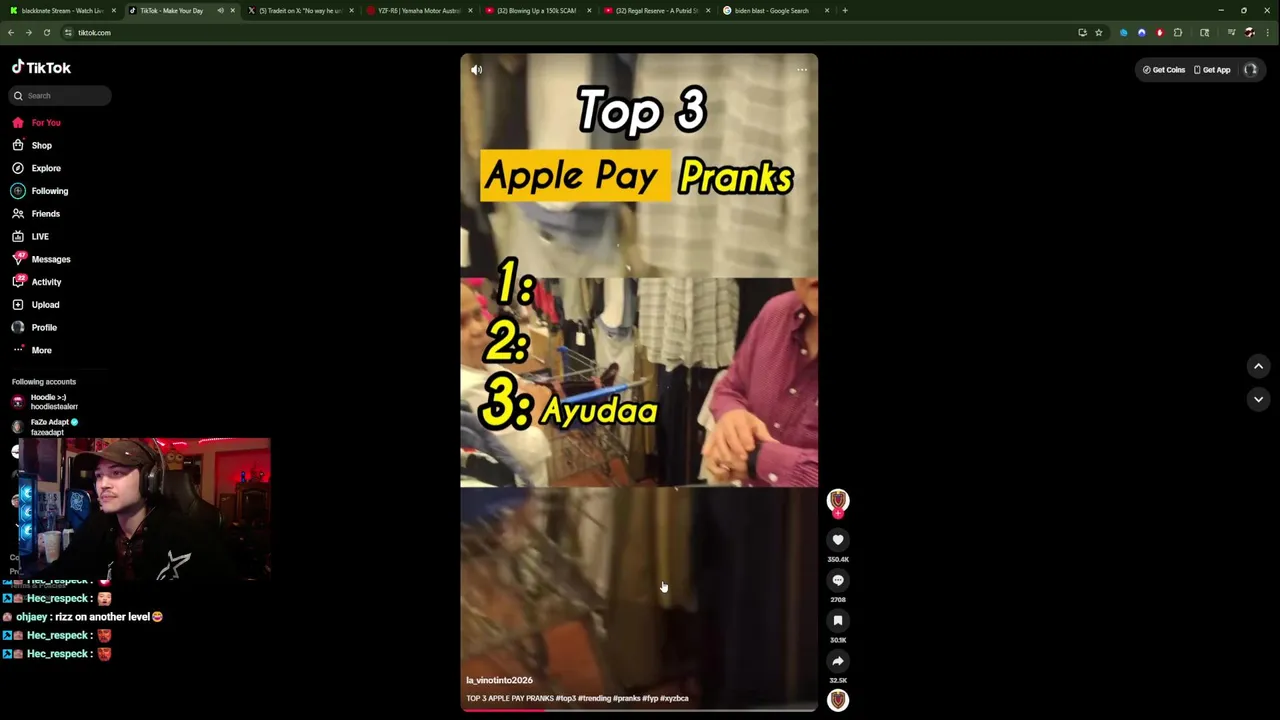The image size is (1280, 720).
Task: Open your Profile from the sidebar
Action: pos(34,327)
